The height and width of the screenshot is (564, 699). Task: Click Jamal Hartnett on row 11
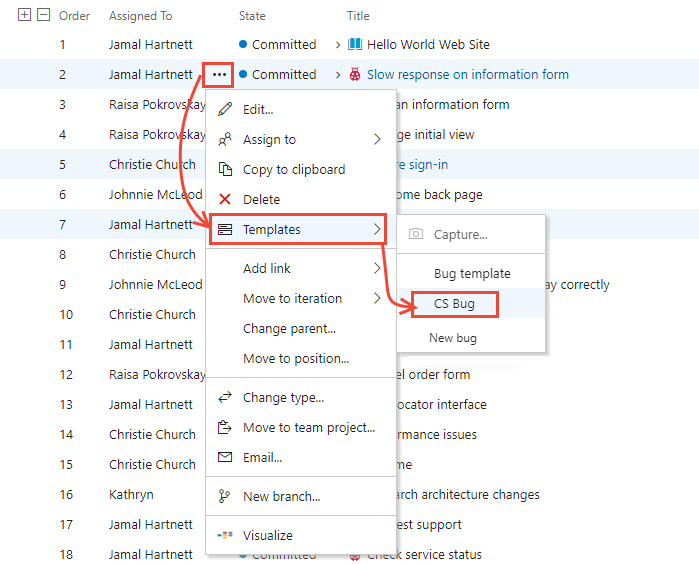click(x=151, y=344)
